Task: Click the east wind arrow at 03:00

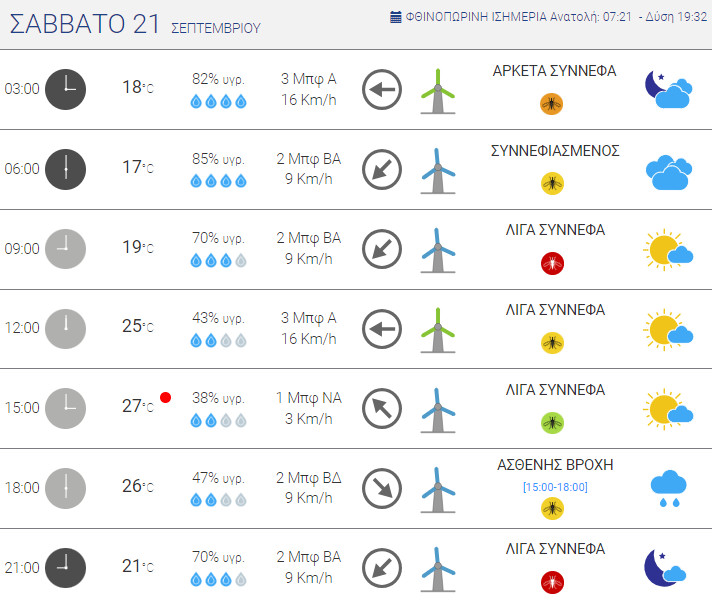Action: [x=381, y=90]
